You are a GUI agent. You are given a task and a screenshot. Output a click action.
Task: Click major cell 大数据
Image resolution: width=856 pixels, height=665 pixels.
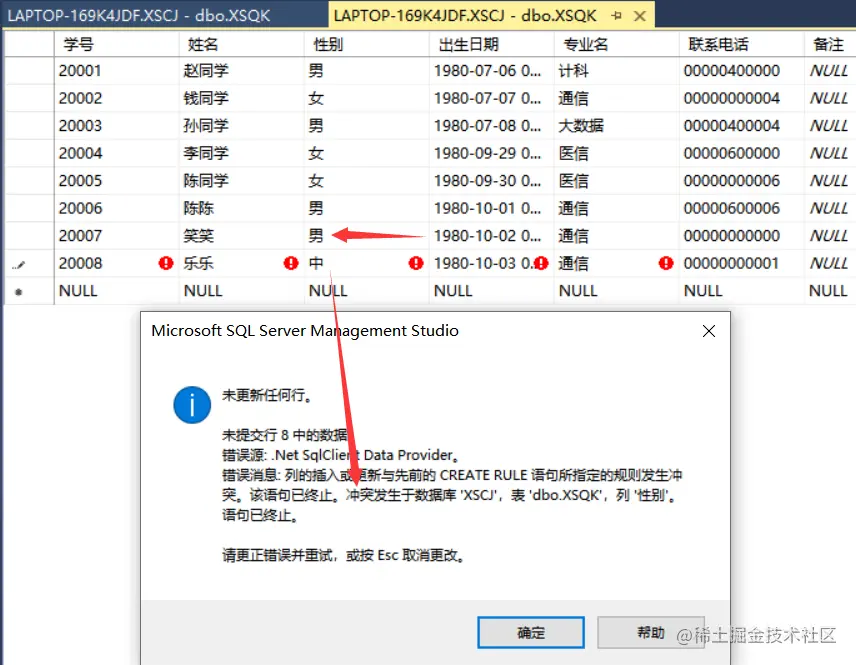[x=617, y=126]
